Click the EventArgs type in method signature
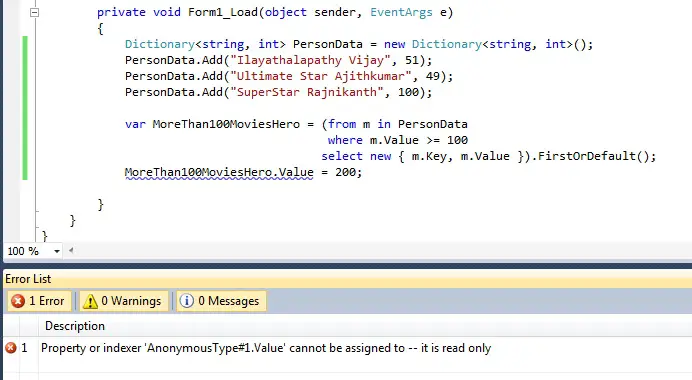 [x=401, y=12]
